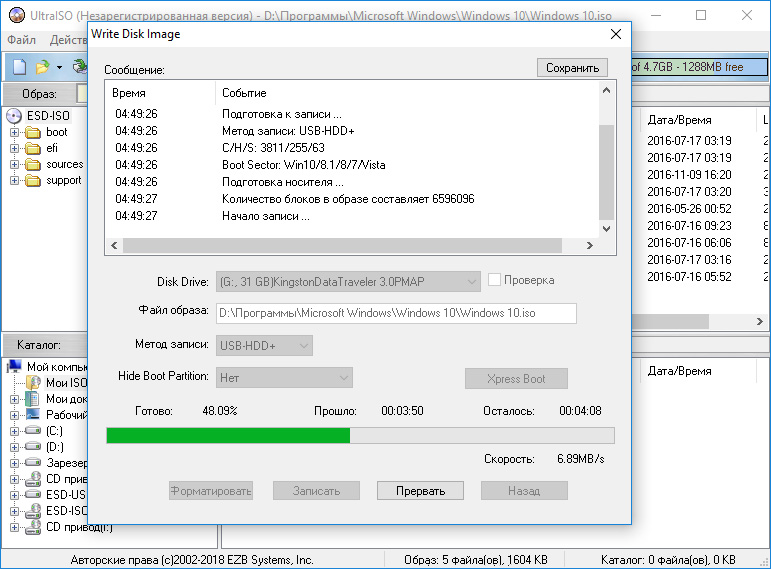Screen dimensions: 771x569
Task: Expand the CD привод(I:) node
Action: tap(14, 528)
